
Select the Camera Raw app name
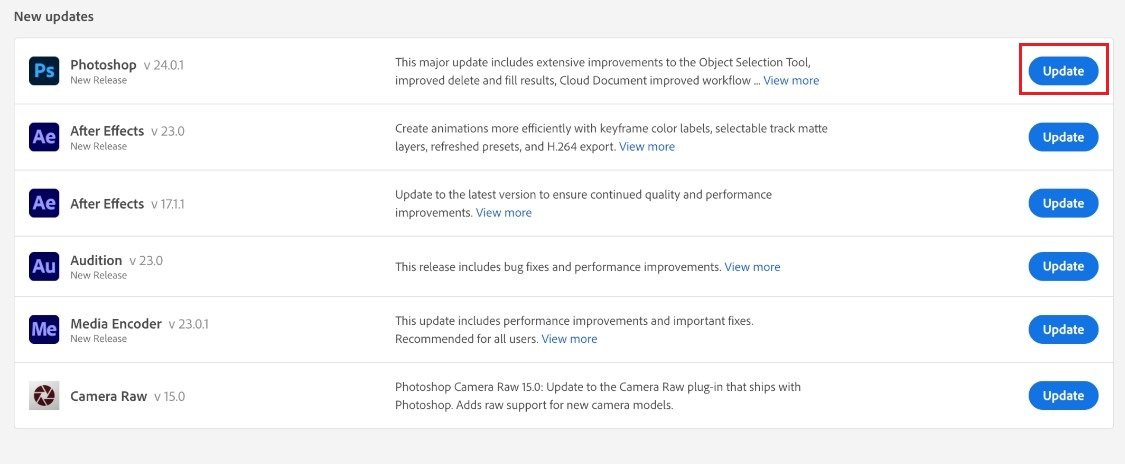(108, 396)
